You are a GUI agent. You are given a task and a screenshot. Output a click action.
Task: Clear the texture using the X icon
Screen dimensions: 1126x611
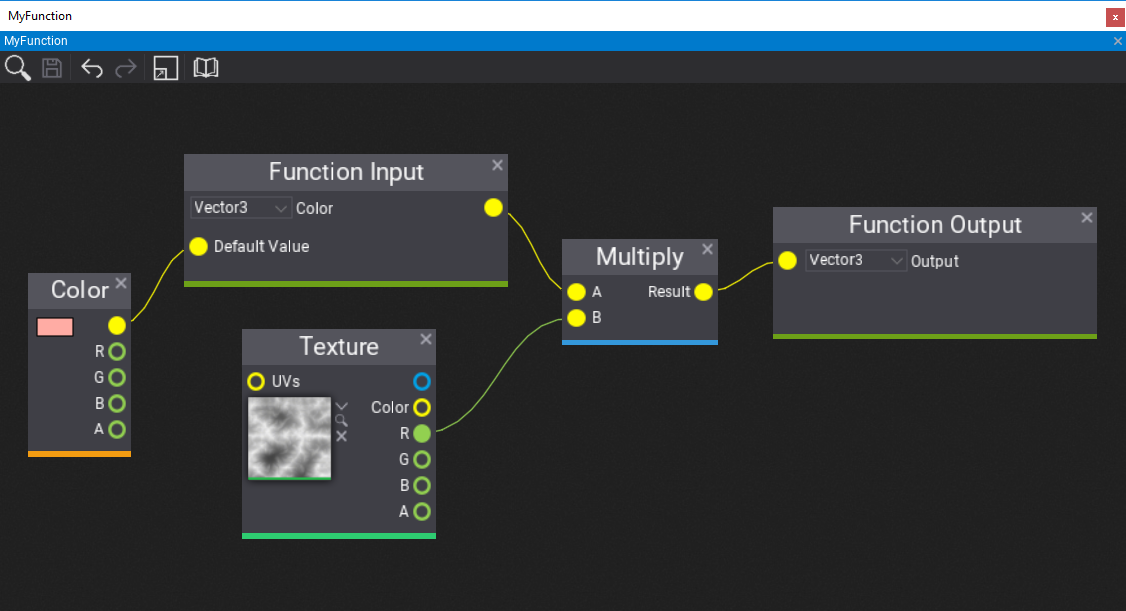tap(341, 436)
